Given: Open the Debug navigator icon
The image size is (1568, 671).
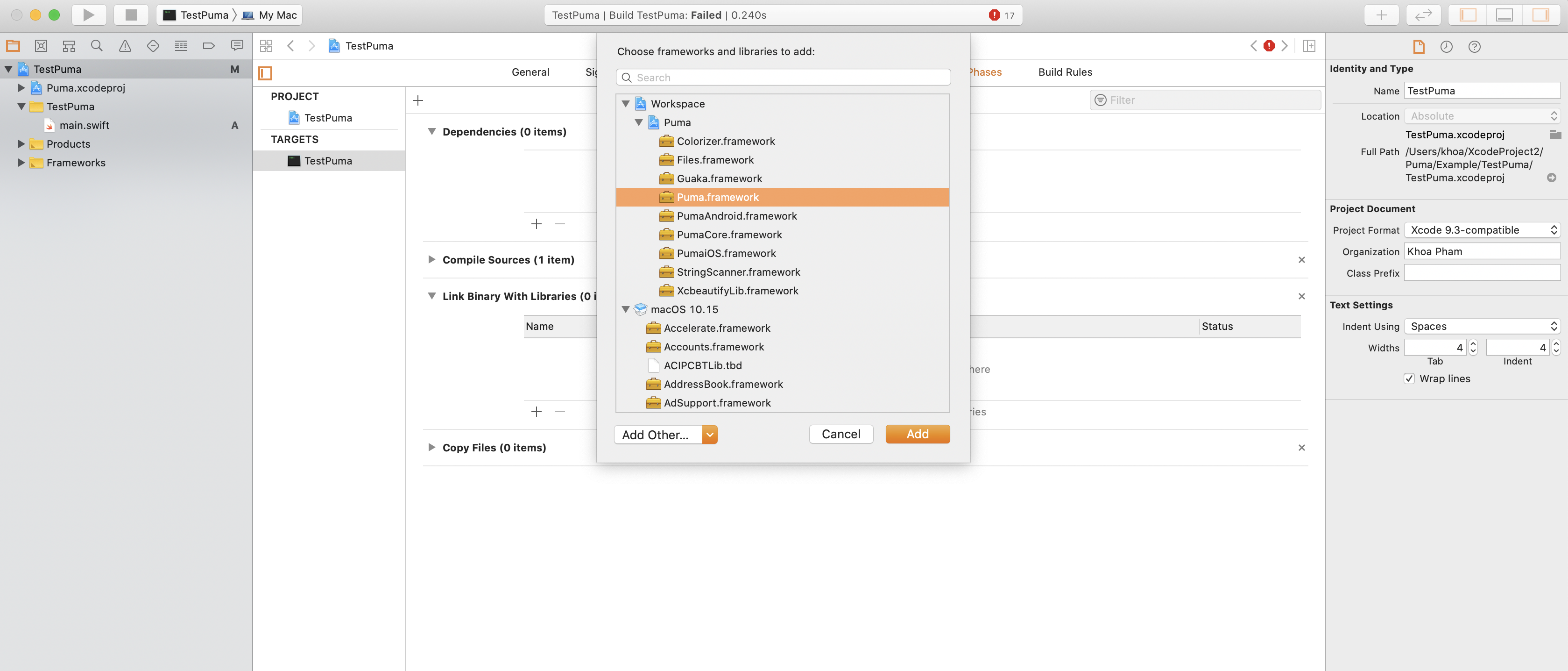Looking at the screenshot, I should pyautogui.click(x=181, y=46).
